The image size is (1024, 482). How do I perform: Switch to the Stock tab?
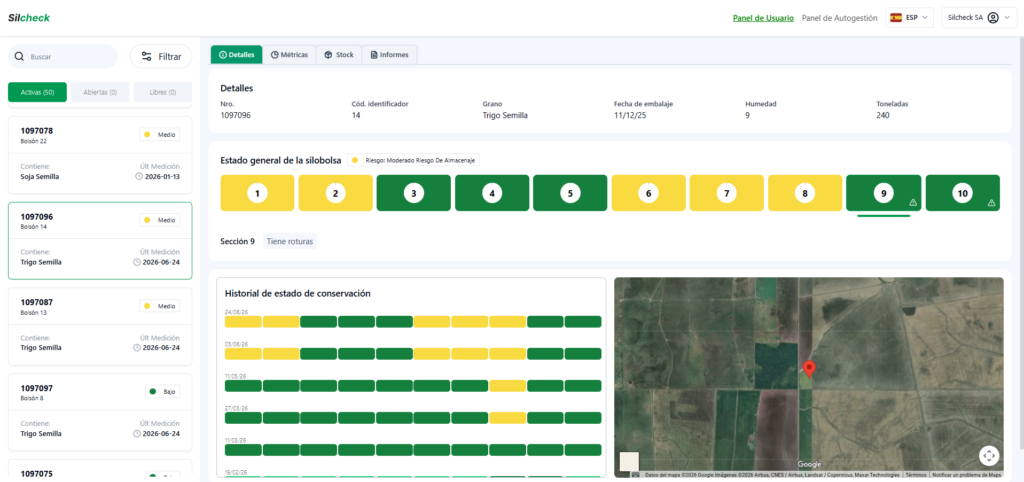(338, 55)
